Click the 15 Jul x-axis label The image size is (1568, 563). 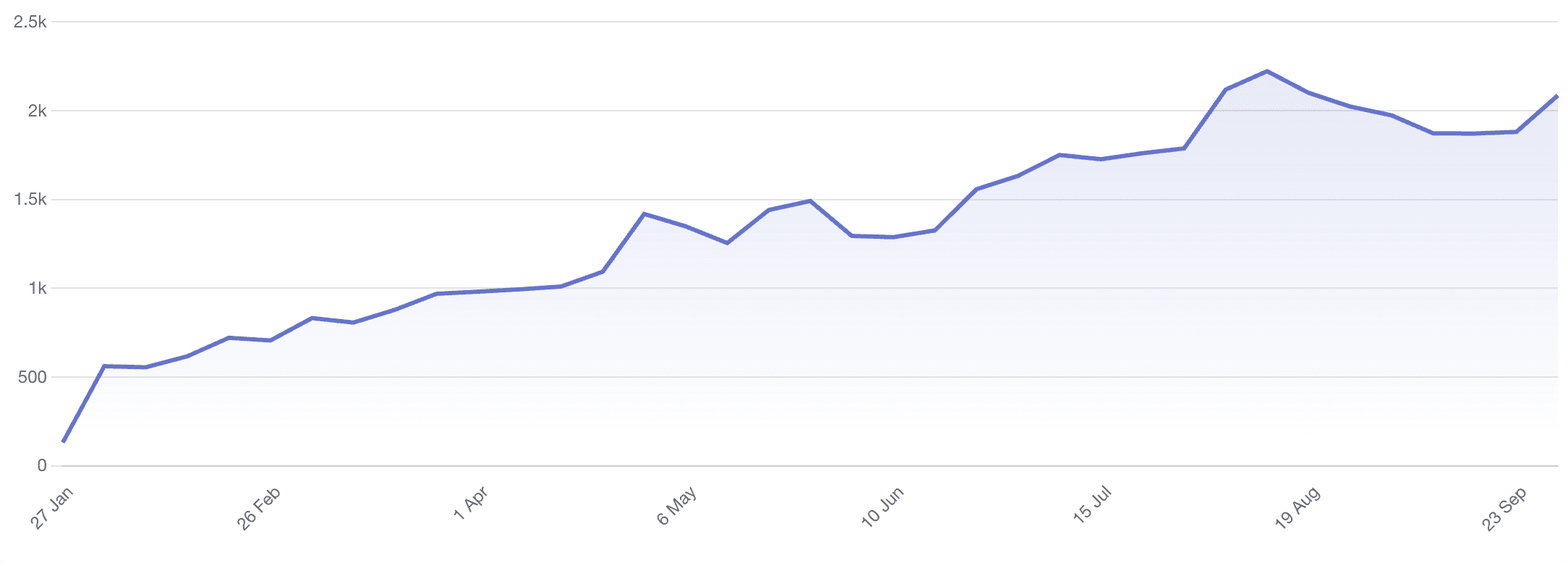coord(1092,504)
